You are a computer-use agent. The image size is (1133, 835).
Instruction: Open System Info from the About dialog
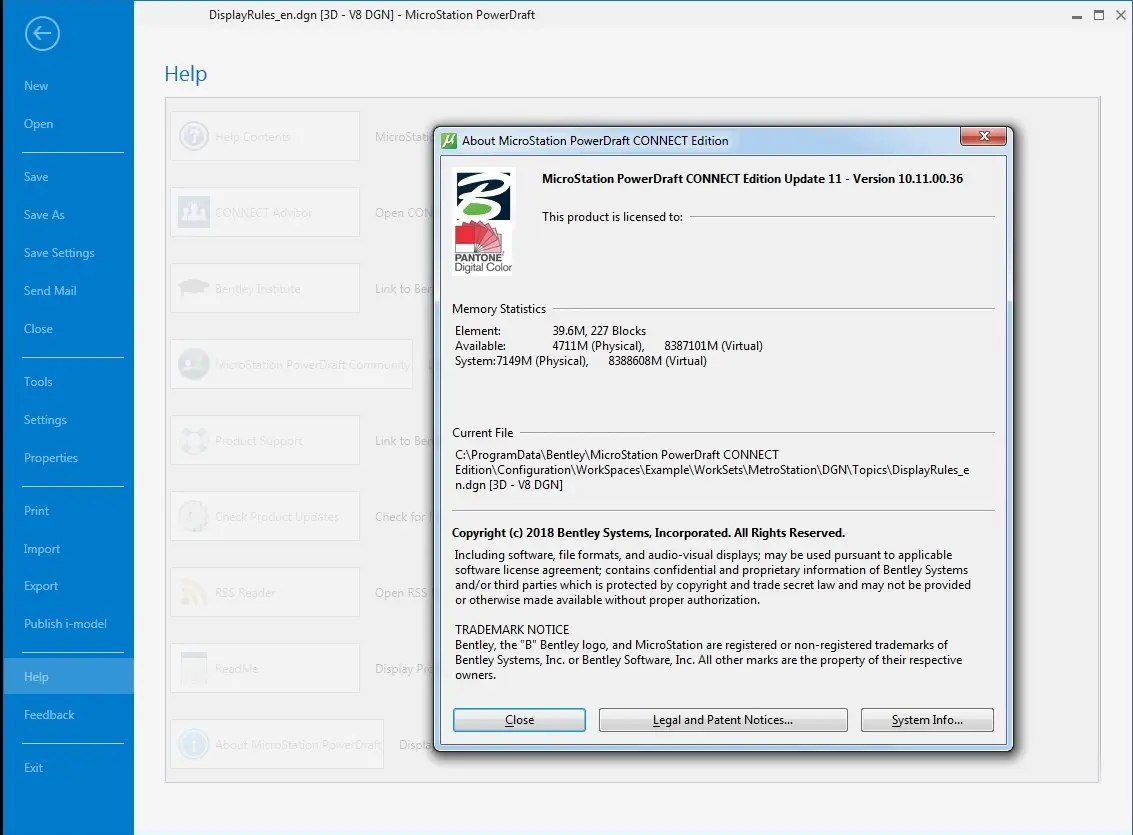click(927, 719)
